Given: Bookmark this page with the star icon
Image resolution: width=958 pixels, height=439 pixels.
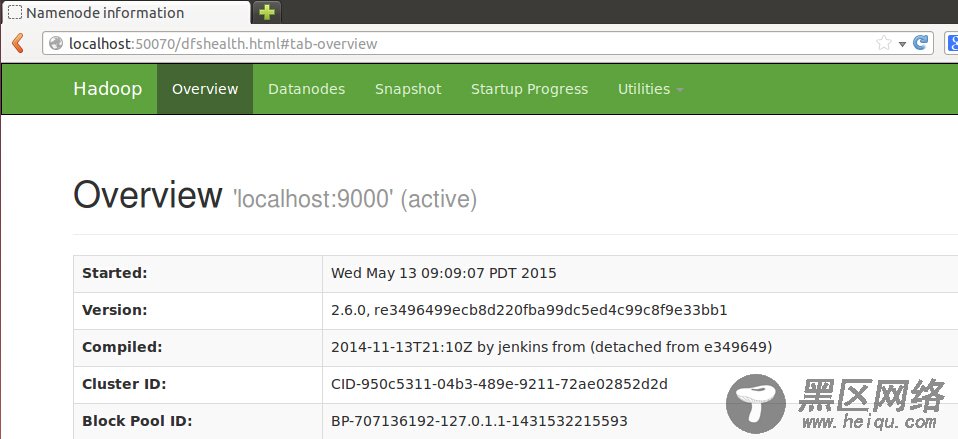Looking at the screenshot, I should click(883, 43).
